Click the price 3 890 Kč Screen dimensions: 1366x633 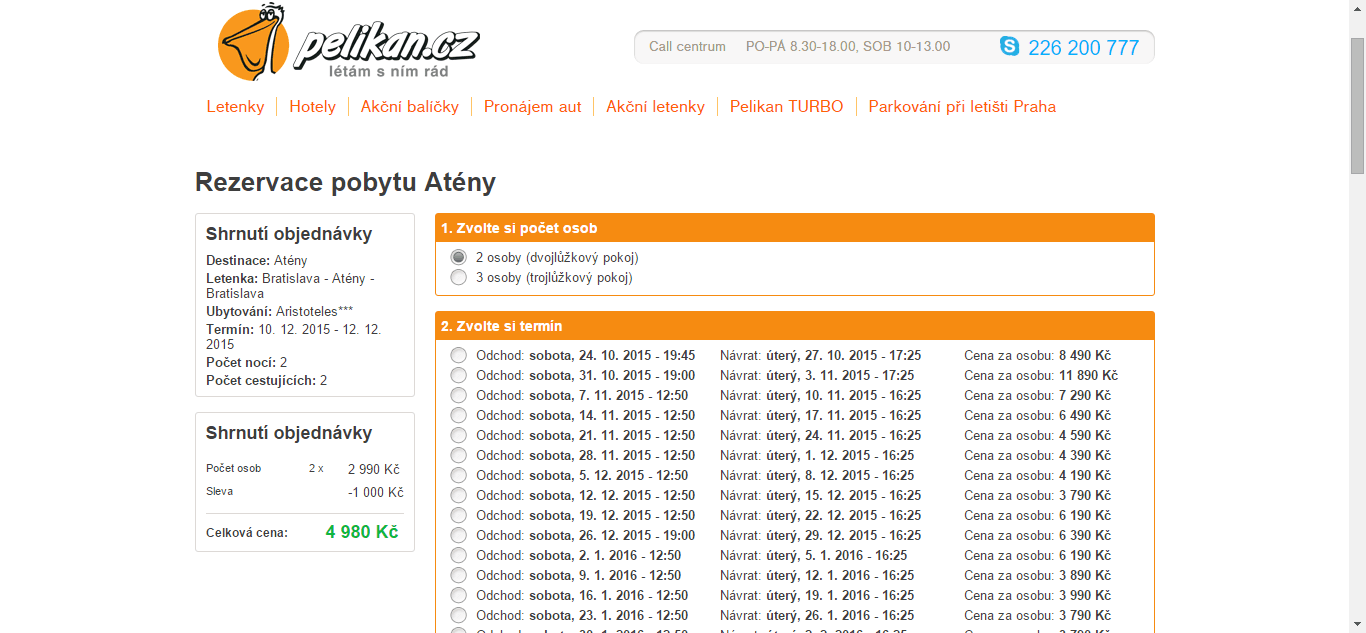point(1085,575)
